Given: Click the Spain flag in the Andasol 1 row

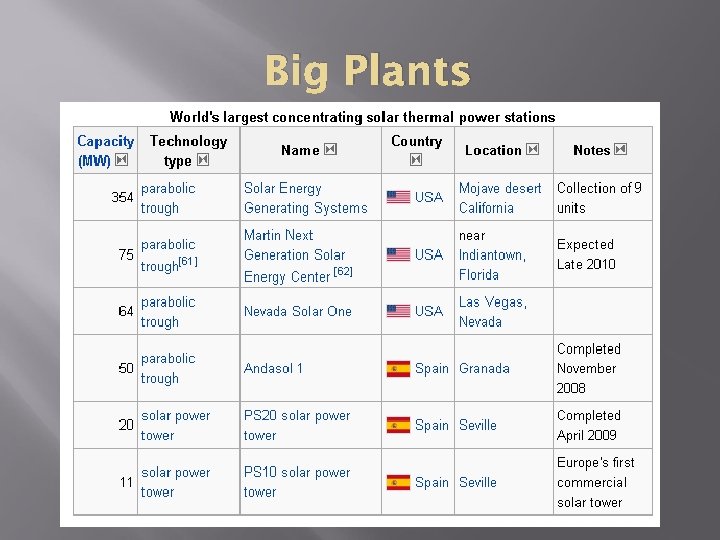Looking at the screenshot, I should [399, 368].
